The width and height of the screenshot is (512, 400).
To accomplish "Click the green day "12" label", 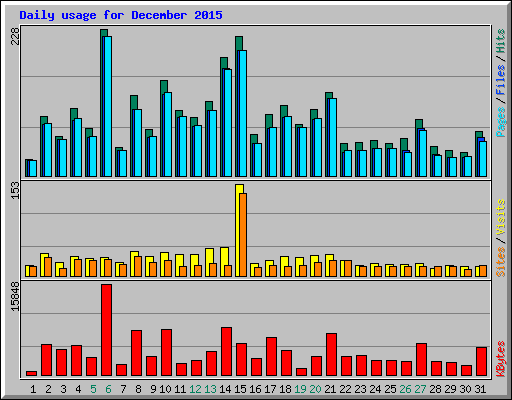I will tap(195, 389).
